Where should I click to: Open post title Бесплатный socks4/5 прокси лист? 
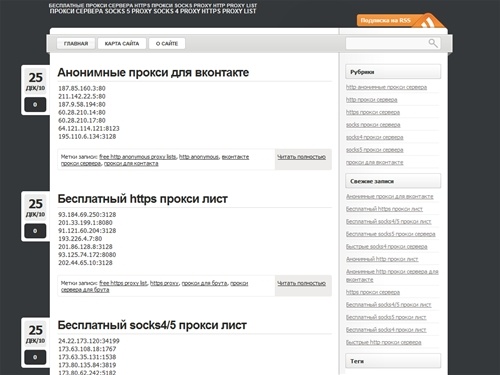click(152, 325)
